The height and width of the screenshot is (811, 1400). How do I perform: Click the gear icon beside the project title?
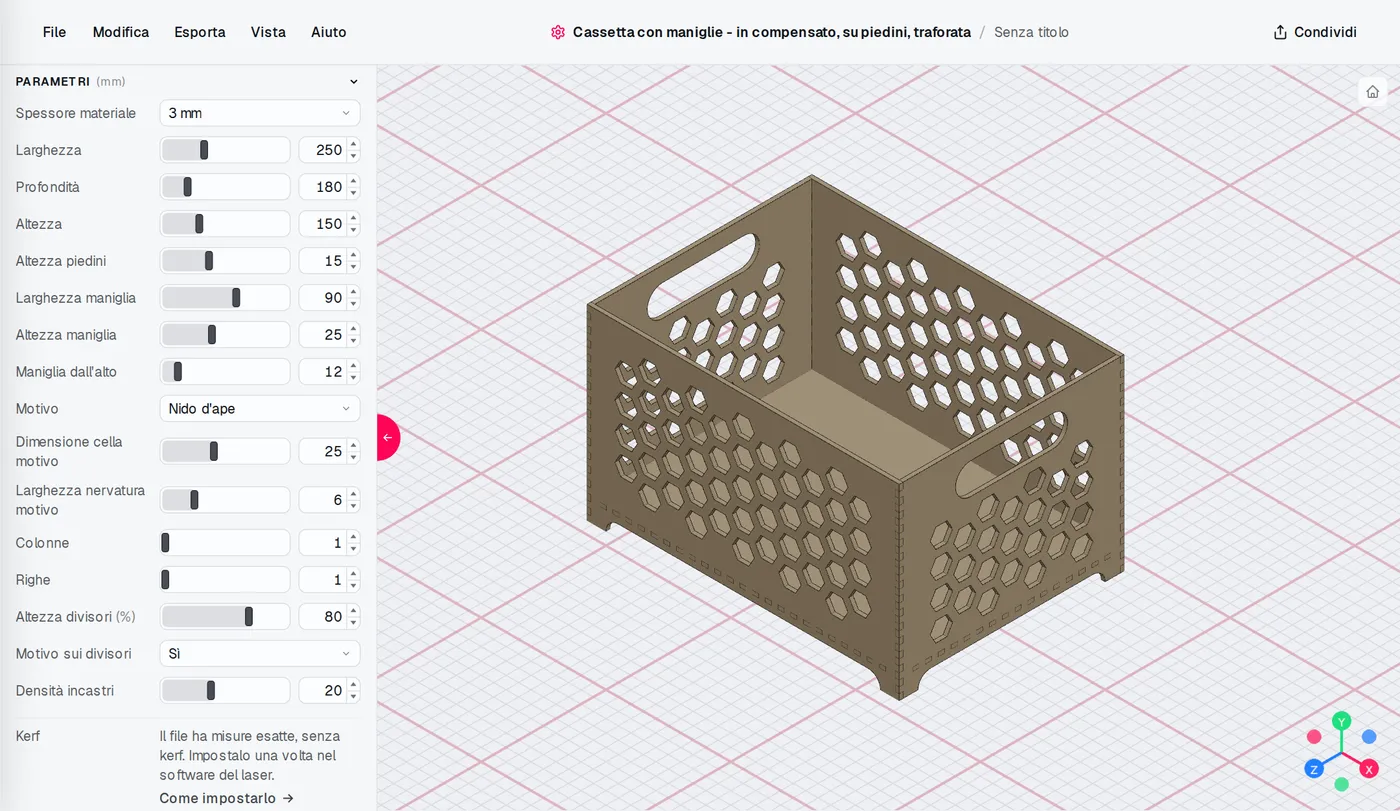[558, 32]
